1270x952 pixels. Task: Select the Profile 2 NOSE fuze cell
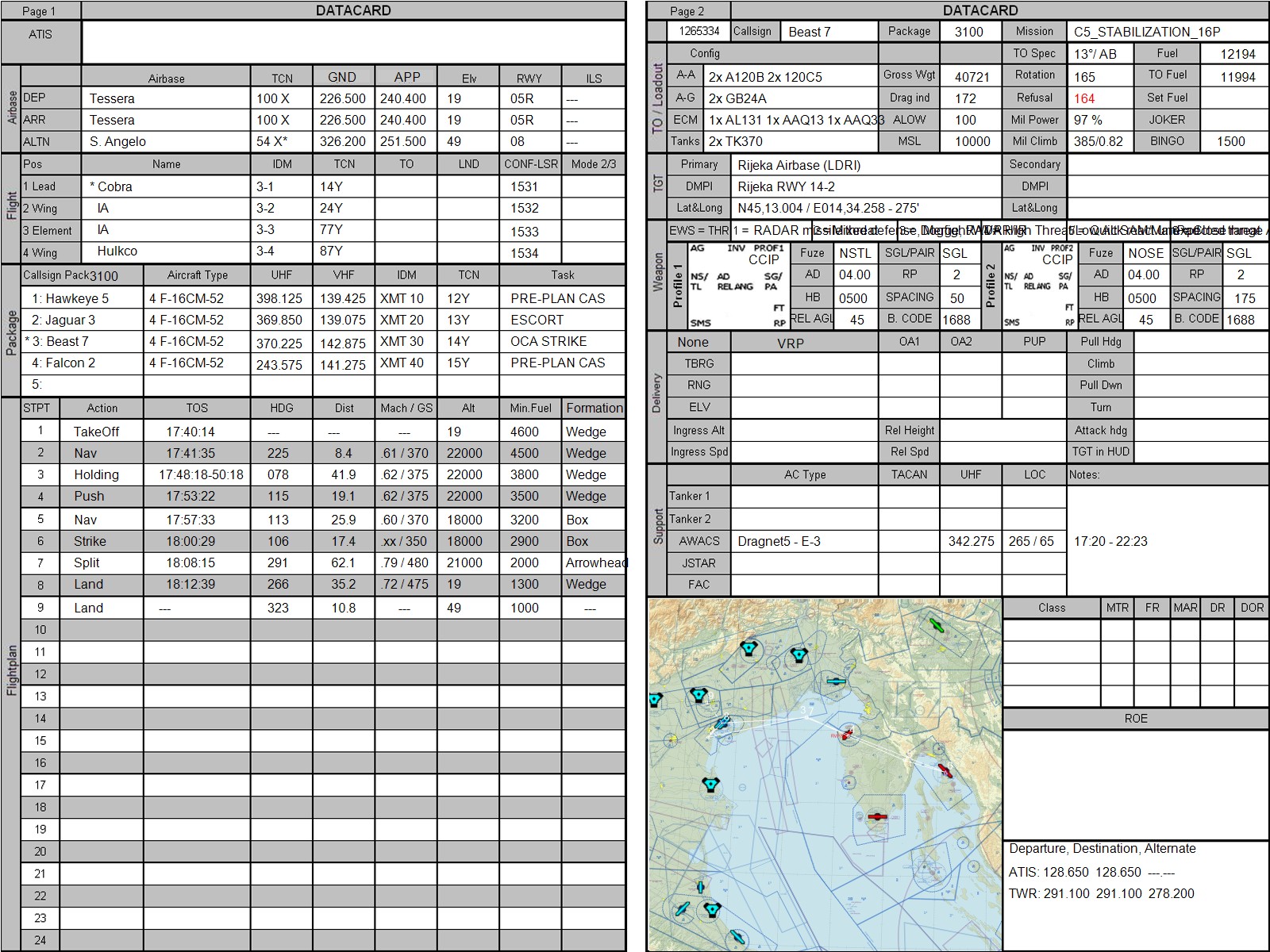1145,253
